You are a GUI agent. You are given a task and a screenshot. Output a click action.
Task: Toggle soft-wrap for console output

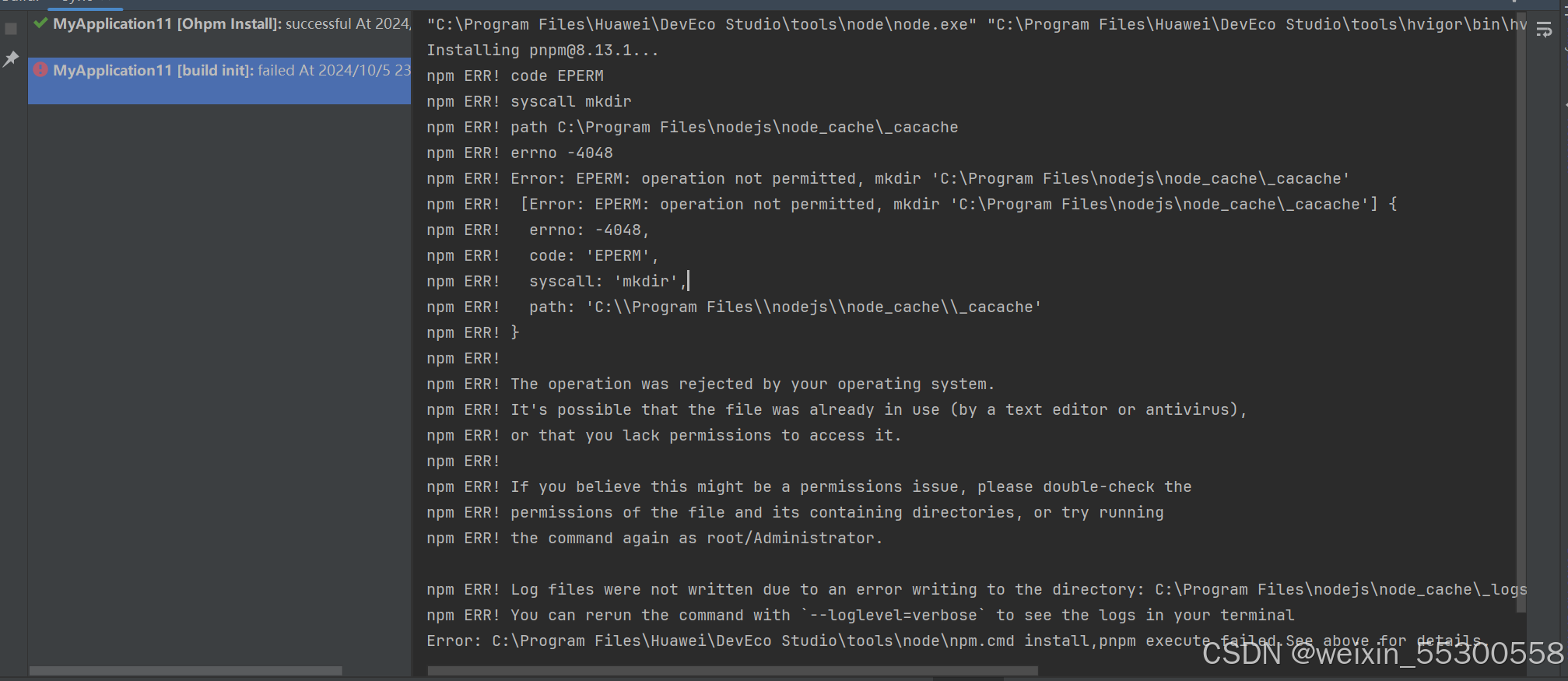(x=1545, y=30)
